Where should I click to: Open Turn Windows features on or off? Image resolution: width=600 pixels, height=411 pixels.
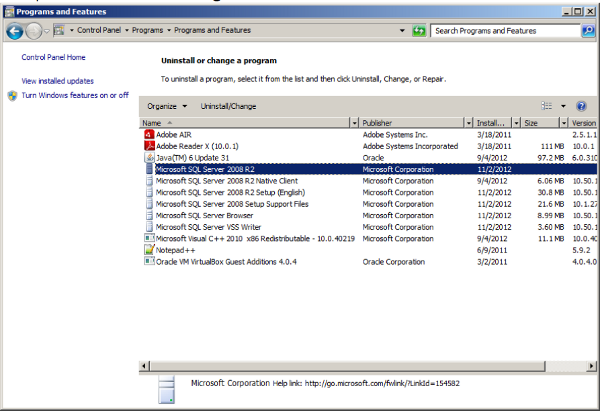coord(75,95)
